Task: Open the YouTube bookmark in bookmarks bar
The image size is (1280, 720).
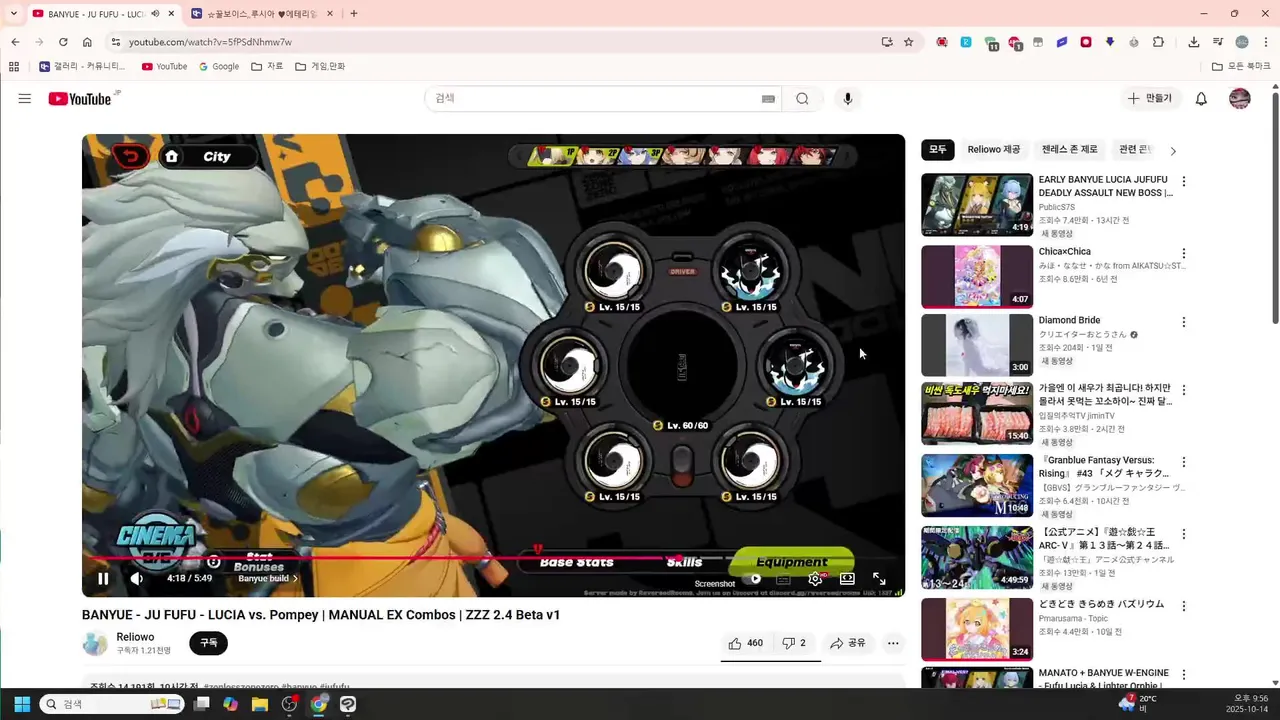Action: click(165, 67)
